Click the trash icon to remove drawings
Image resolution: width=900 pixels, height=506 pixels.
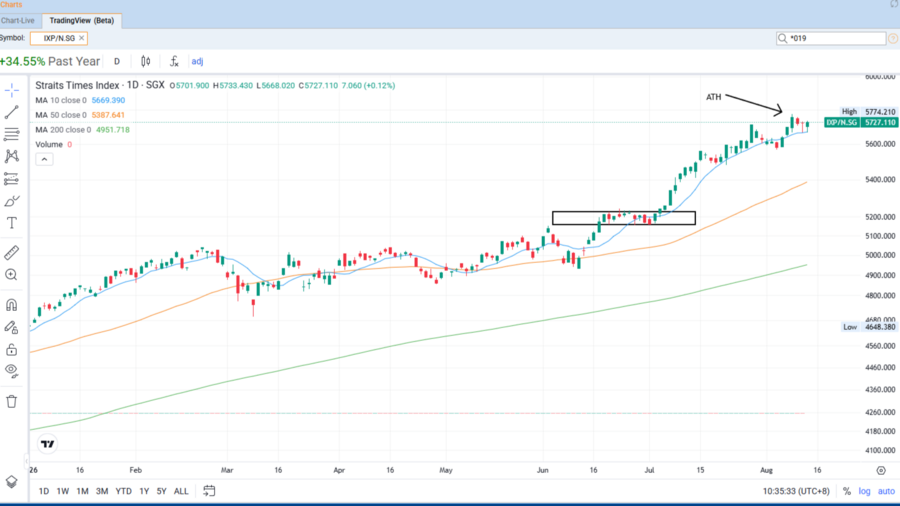pos(11,401)
